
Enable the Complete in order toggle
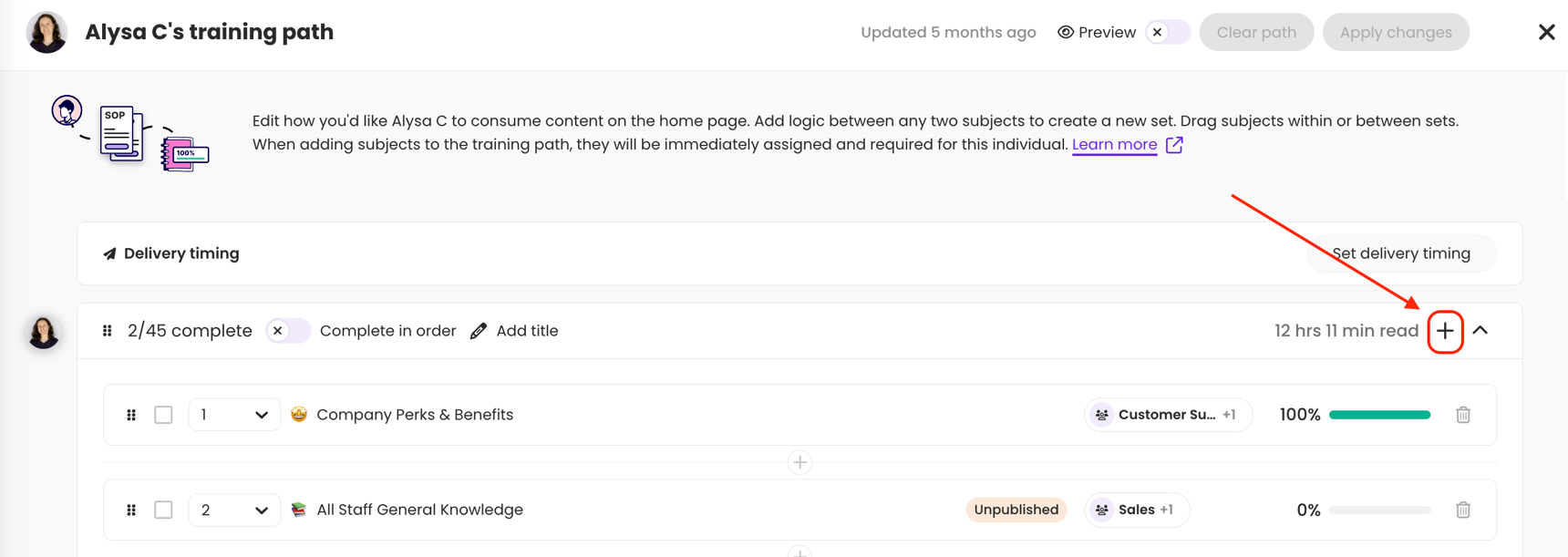pyautogui.click(x=287, y=331)
